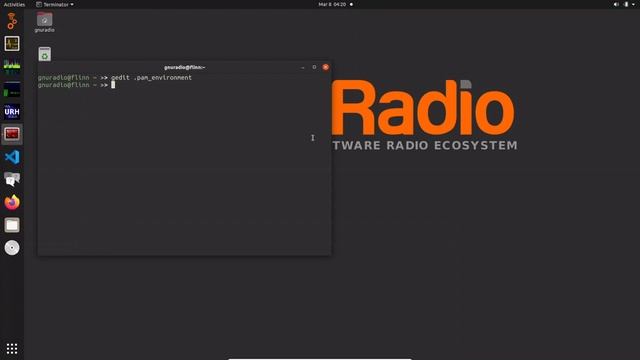Open the Activities overview

click(14, 4)
